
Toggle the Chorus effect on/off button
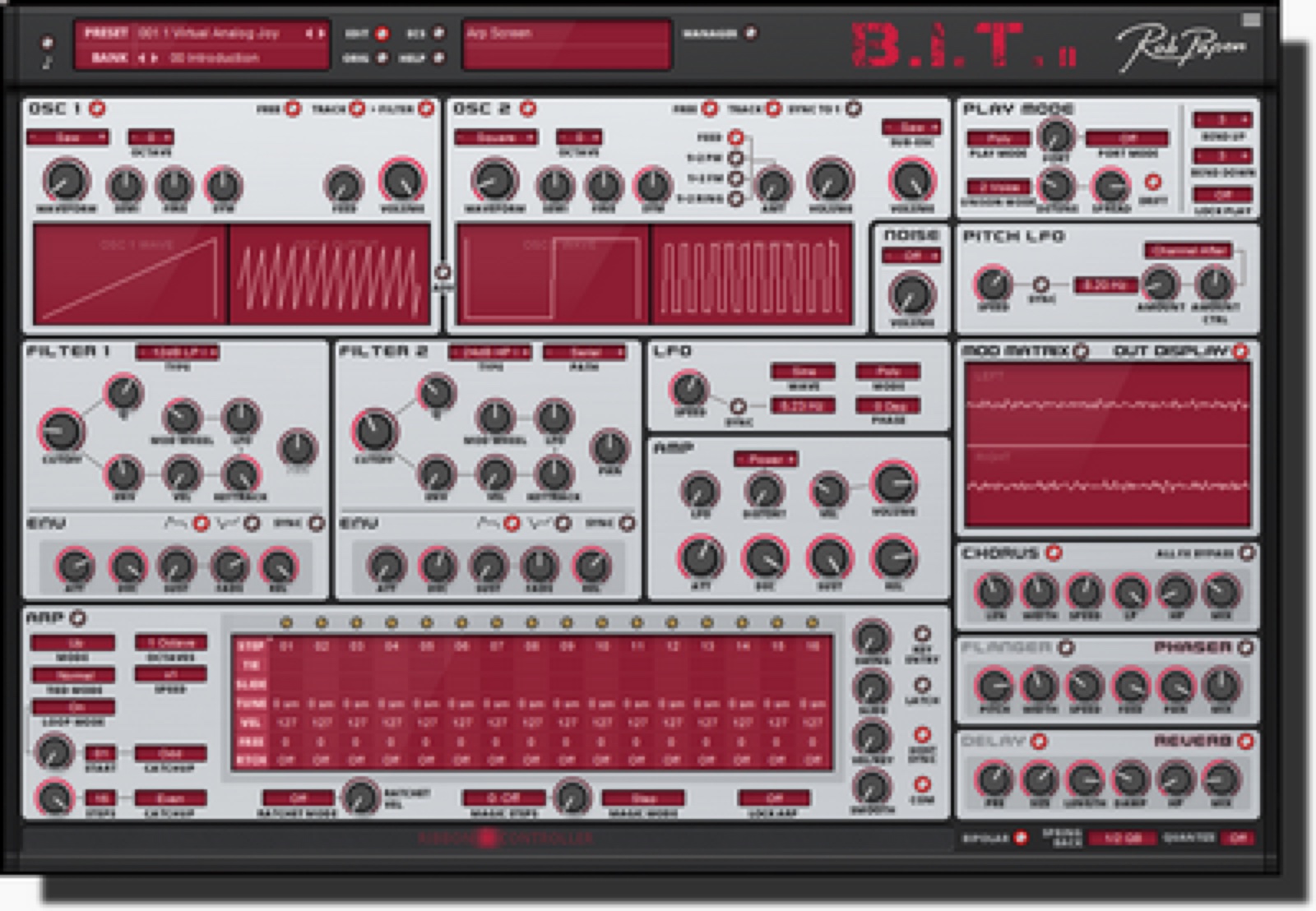[1054, 553]
